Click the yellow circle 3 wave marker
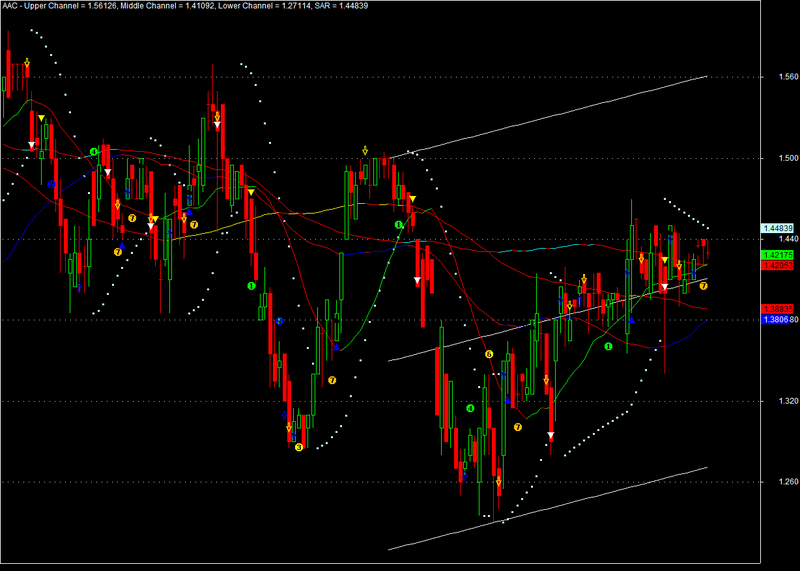Image resolution: width=800 pixels, height=571 pixels. pyautogui.click(x=299, y=447)
